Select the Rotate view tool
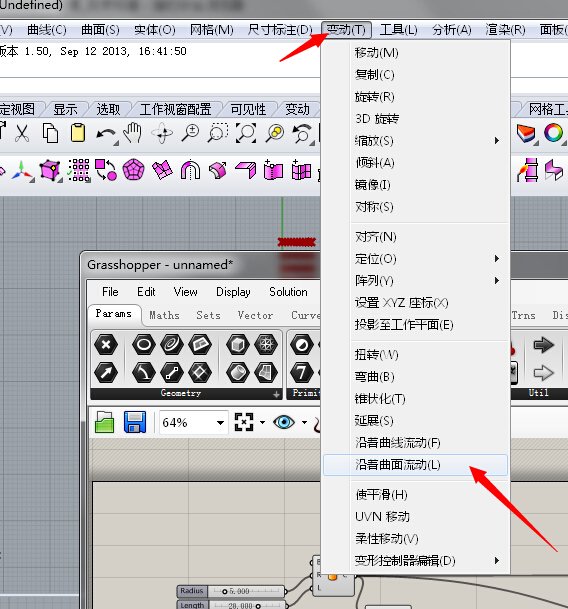Viewport: 568px width, 609px height. [x=162, y=133]
